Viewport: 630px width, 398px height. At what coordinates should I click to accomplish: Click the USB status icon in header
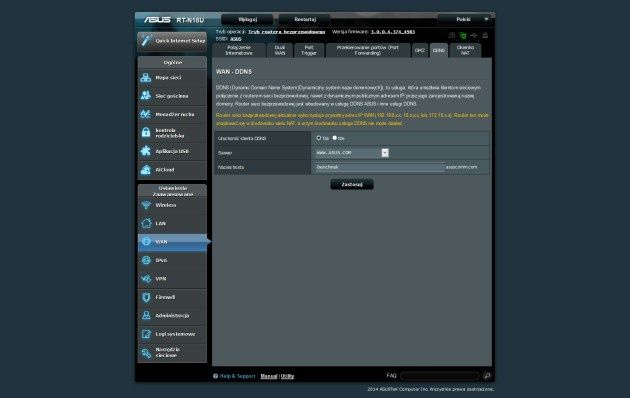pyautogui.click(x=474, y=36)
